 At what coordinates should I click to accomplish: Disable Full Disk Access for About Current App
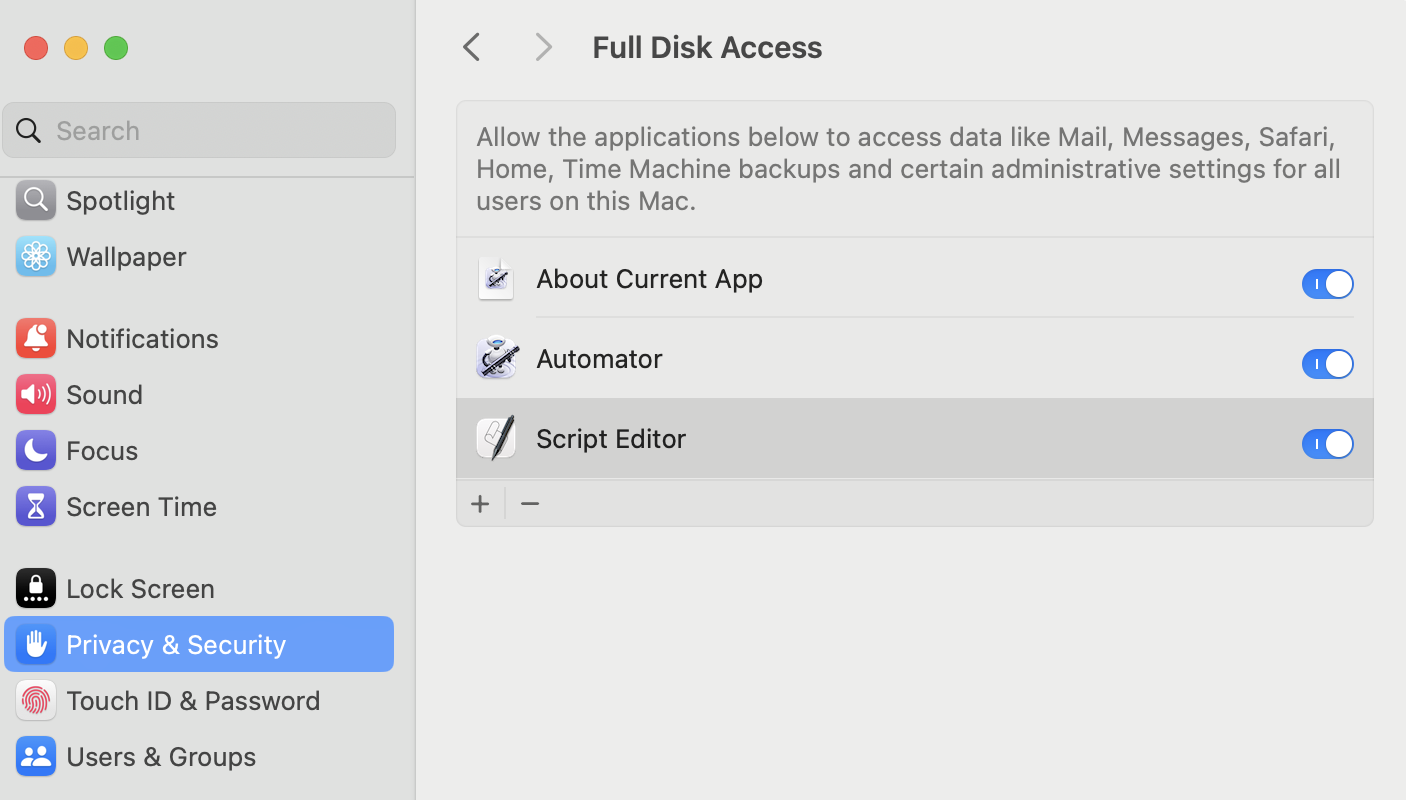(x=1327, y=284)
